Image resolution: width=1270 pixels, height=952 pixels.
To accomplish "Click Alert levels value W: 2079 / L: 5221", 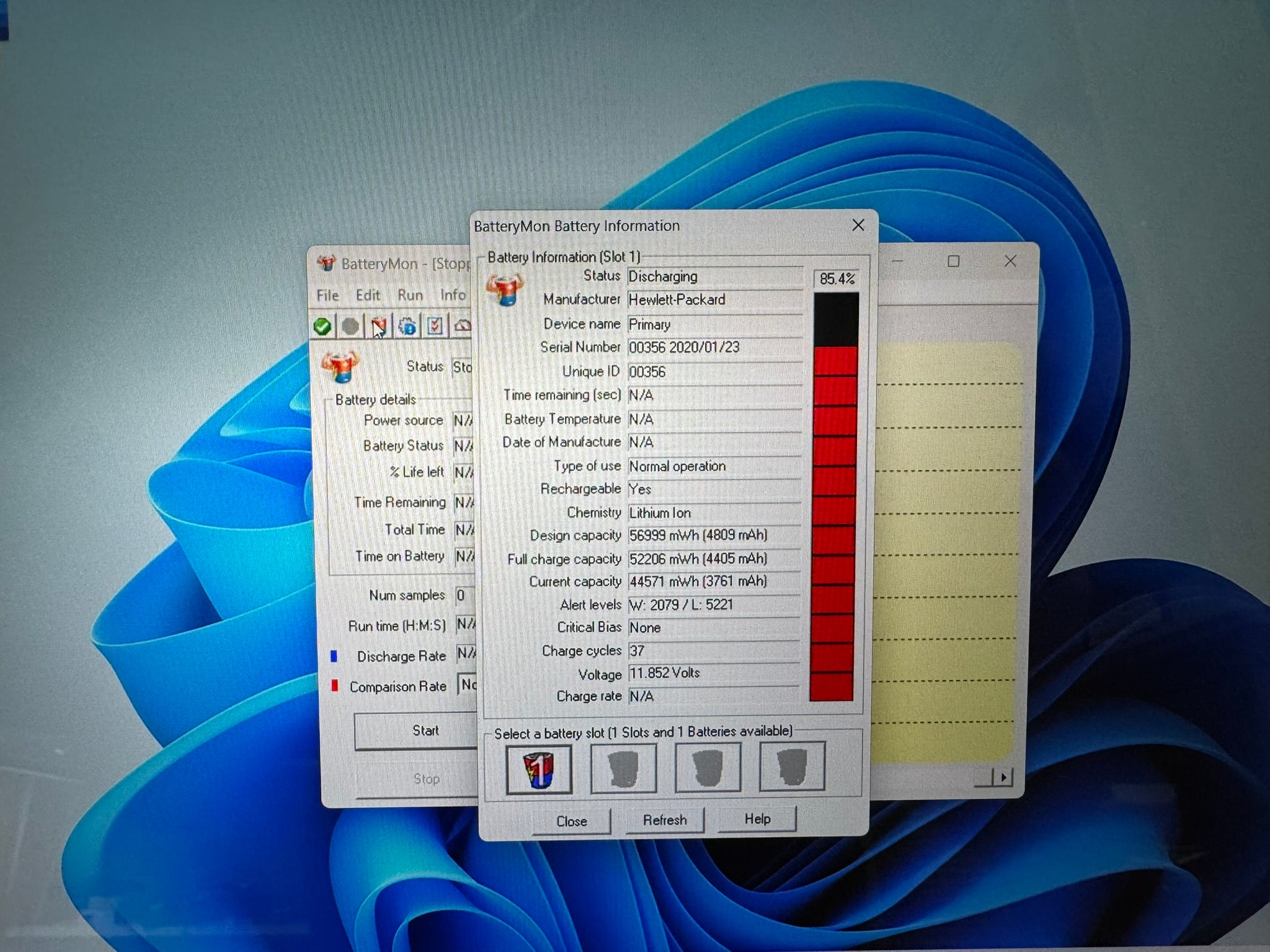I will point(714,605).
